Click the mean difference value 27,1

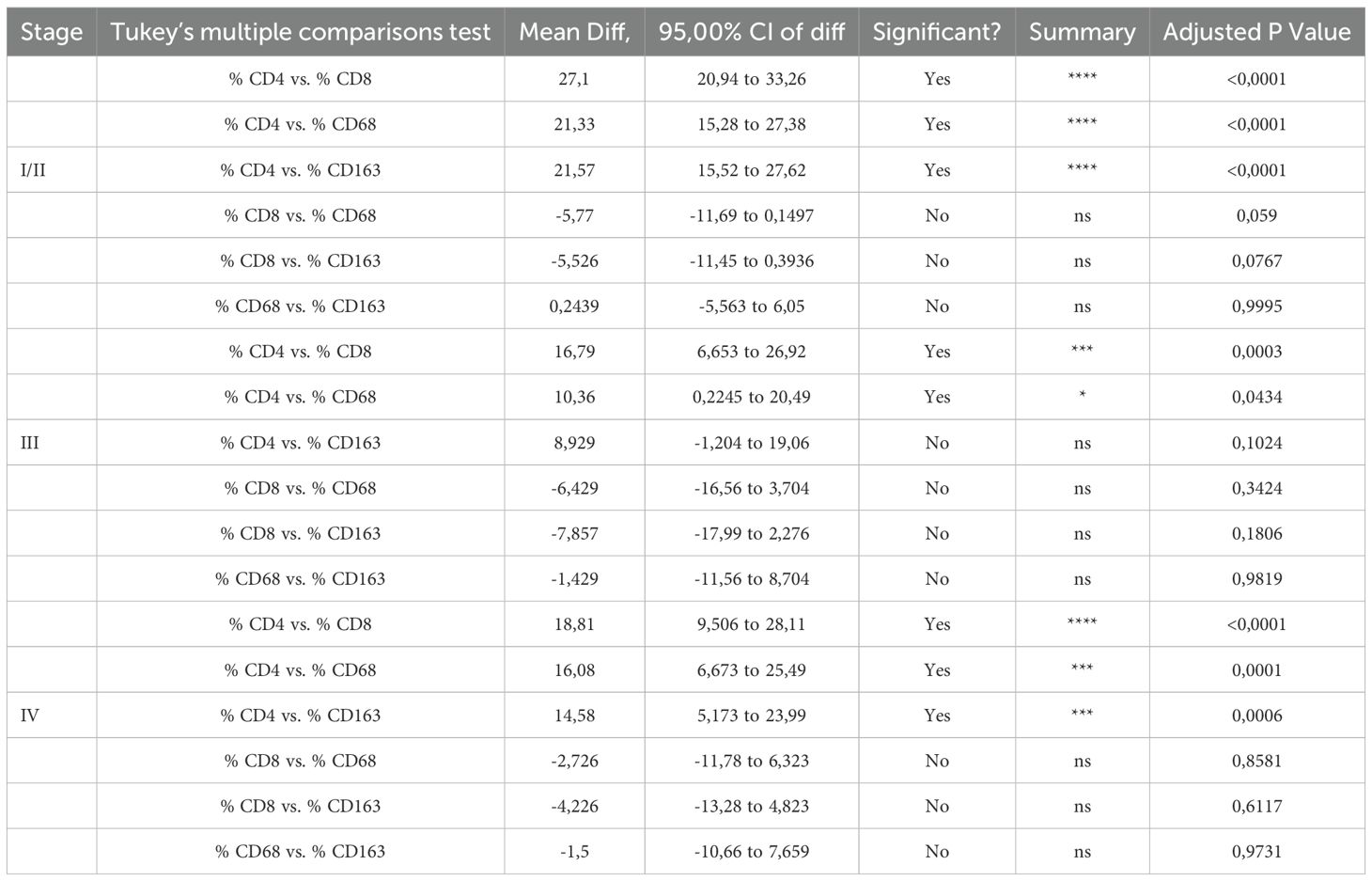(574, 79)
